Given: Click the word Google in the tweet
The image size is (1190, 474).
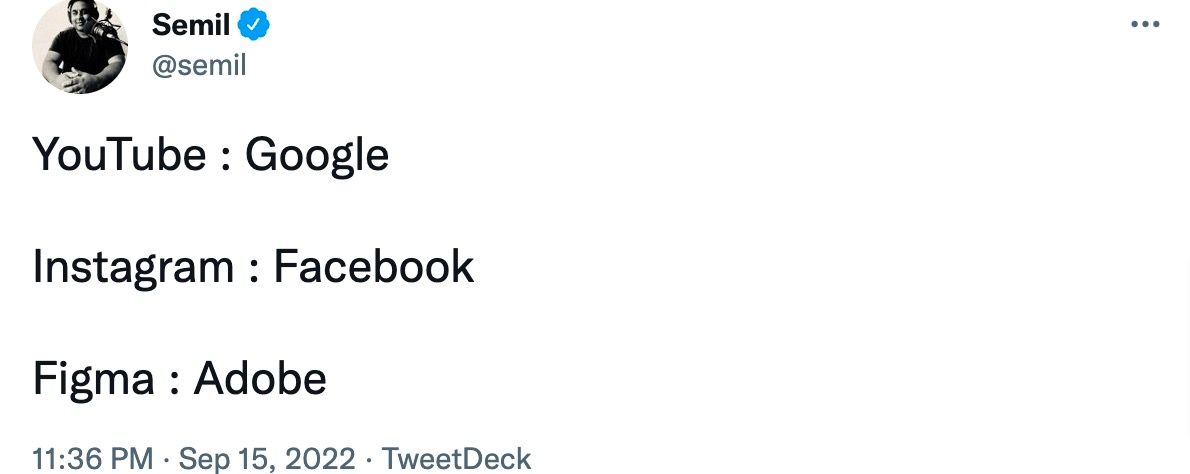Looking at the screenshot, I should coord(316,157).
